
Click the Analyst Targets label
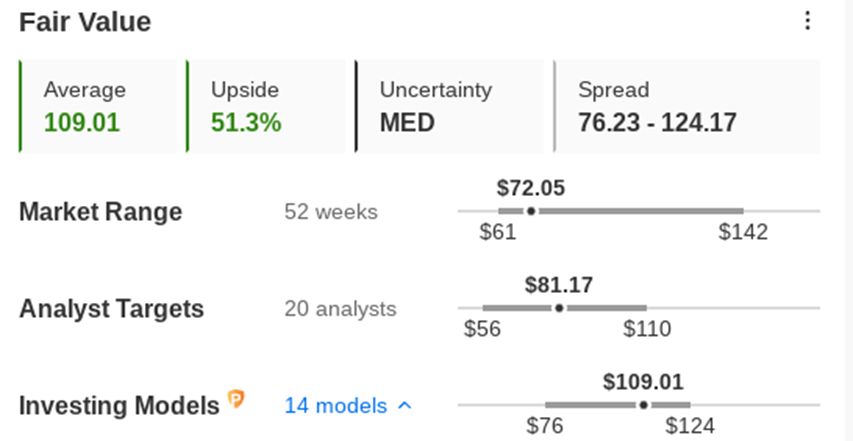(x=112, y=309)
